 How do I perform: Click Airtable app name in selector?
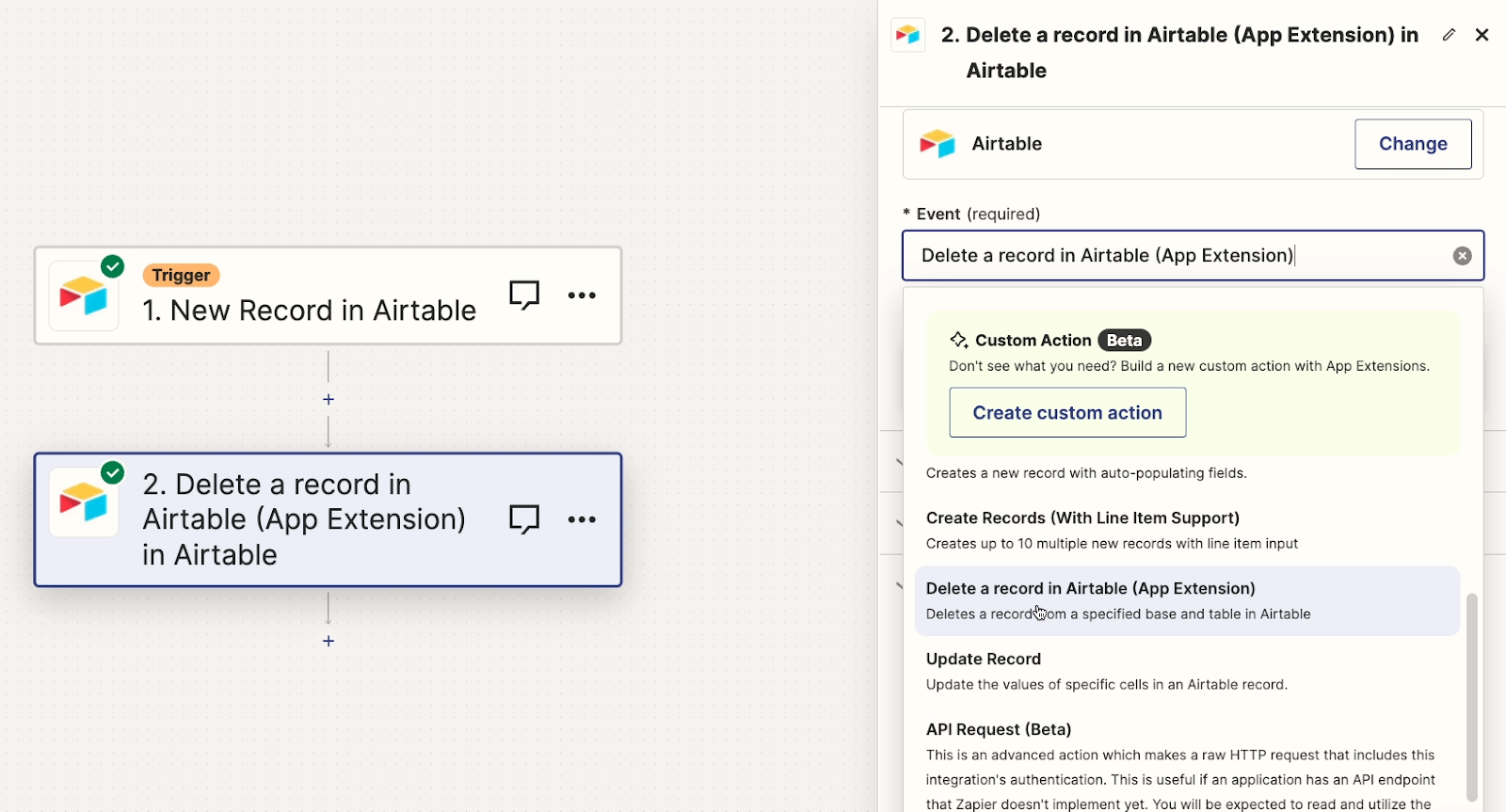(1007, 144)
